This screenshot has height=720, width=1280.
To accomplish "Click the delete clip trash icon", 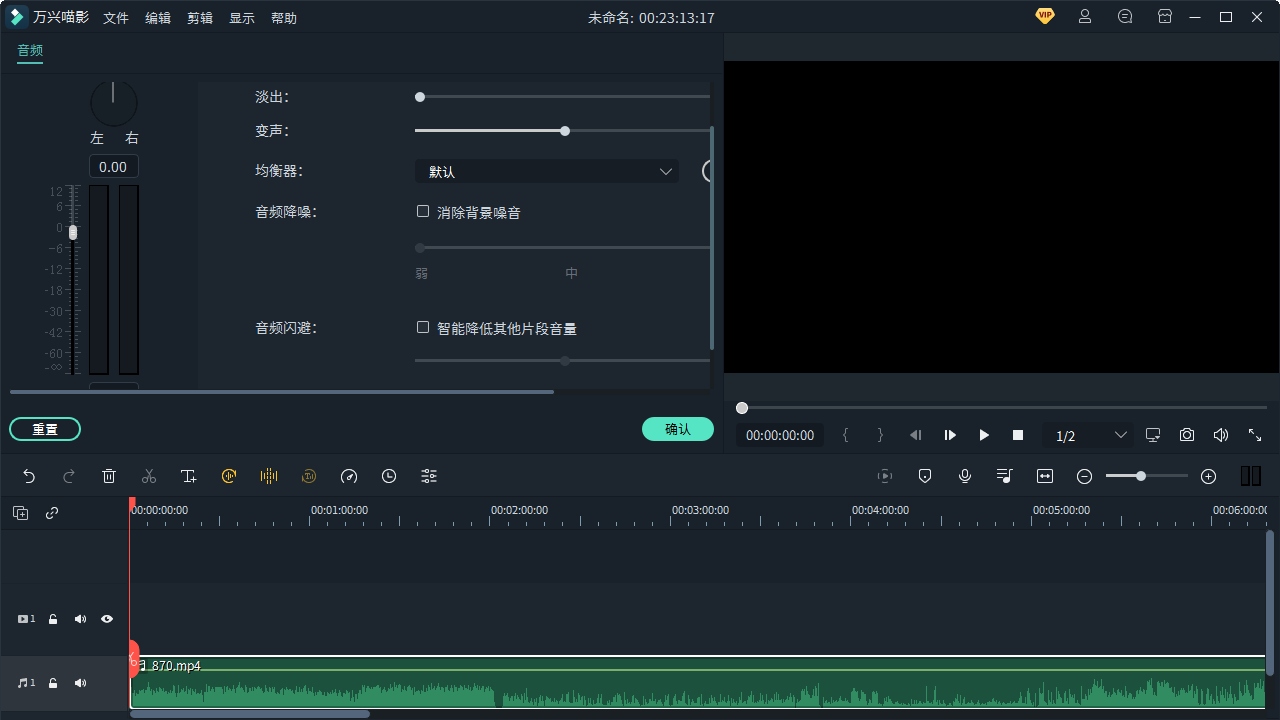I will click(x=109, y=476).
